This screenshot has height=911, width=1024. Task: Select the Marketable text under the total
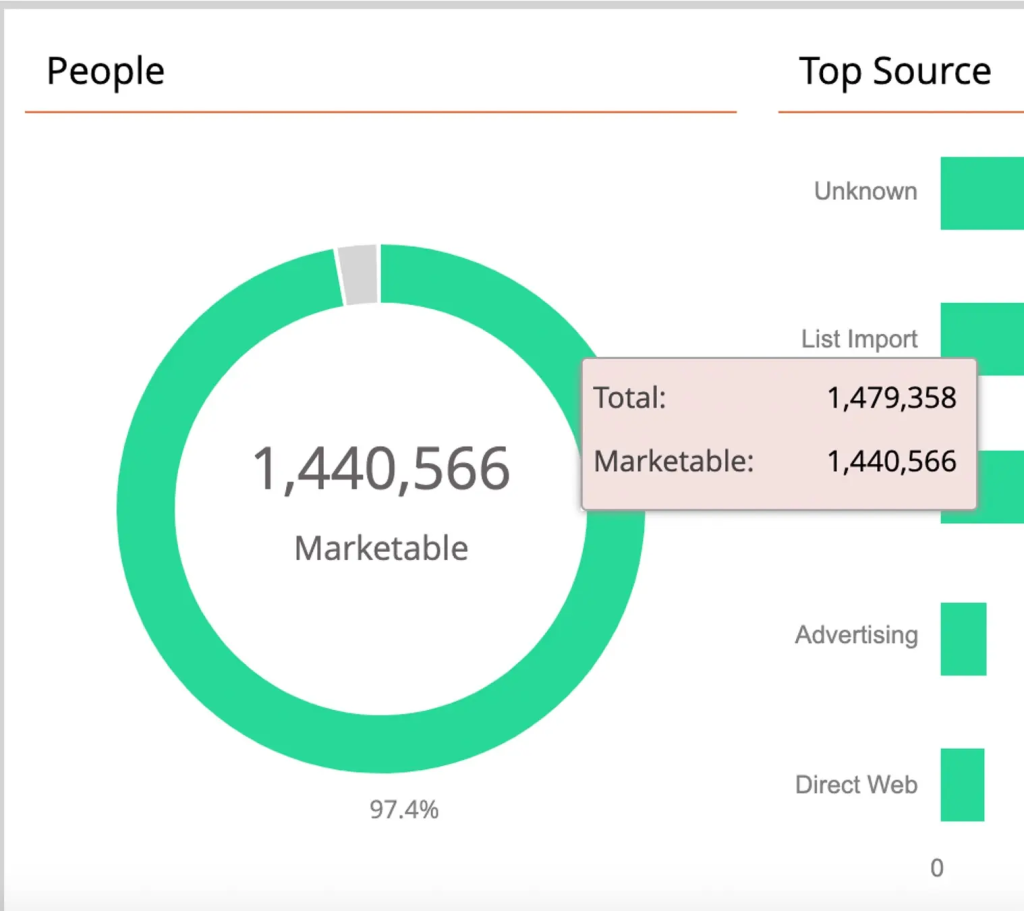click(x=380, y=547)
